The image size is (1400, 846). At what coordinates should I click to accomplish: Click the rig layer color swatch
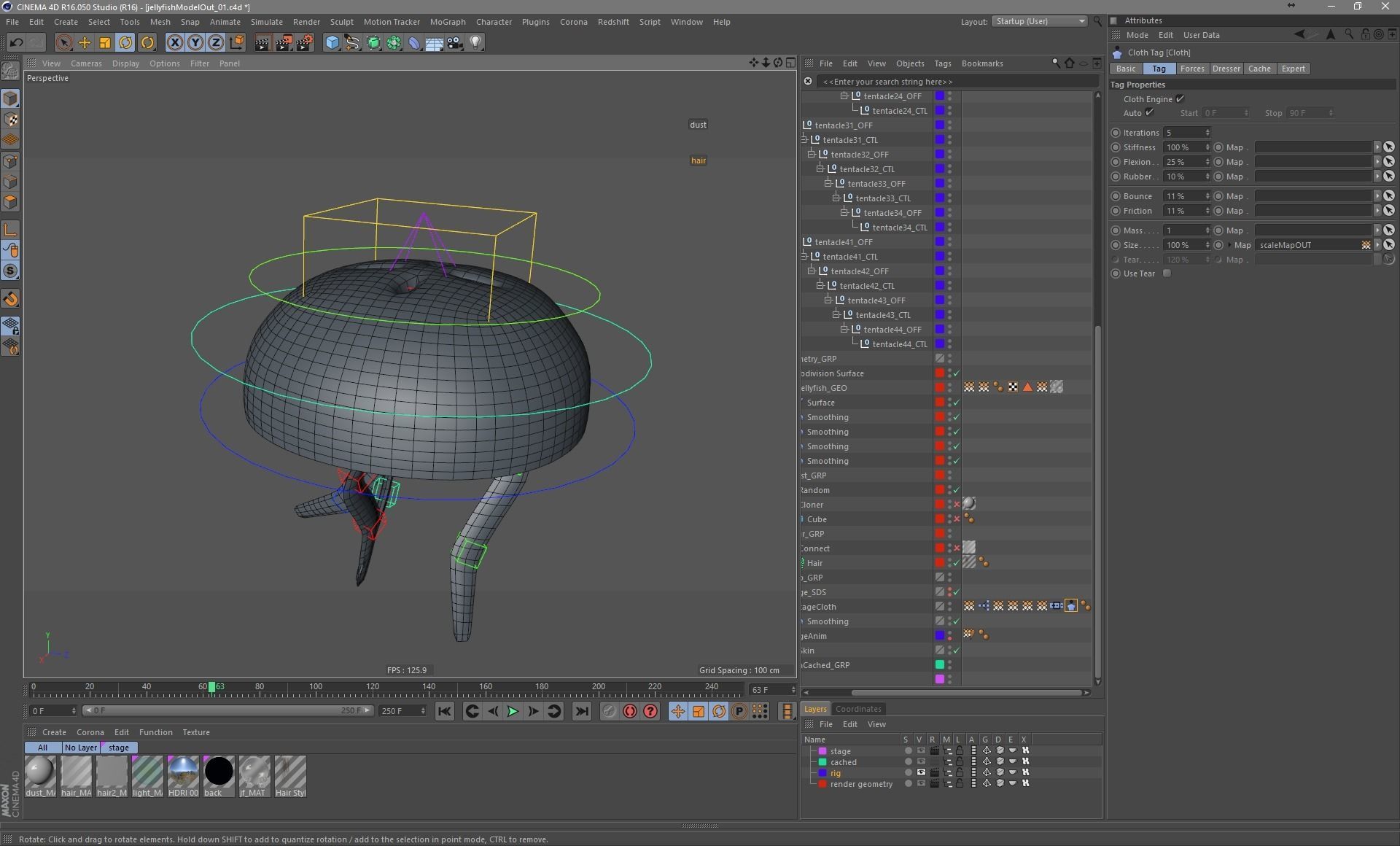click(x=822, y=773)
